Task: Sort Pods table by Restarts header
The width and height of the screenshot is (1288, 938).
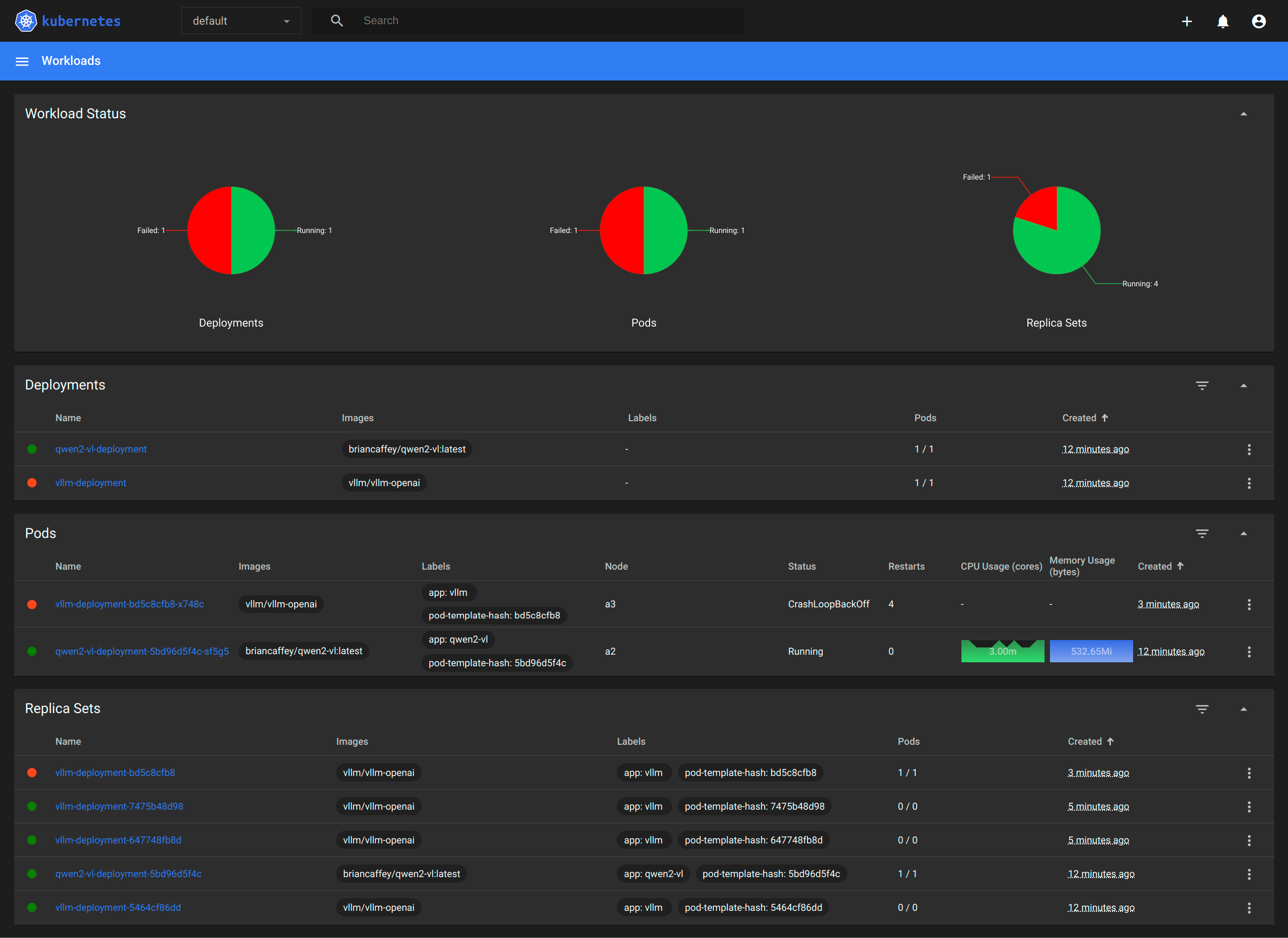Action: pos(906,567)
